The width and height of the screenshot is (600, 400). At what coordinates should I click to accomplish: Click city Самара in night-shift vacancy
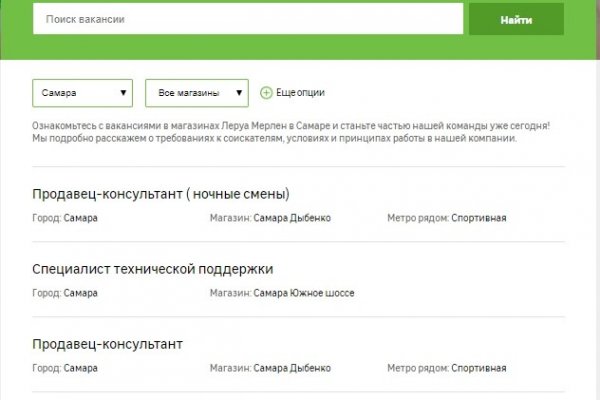point(80,217)
